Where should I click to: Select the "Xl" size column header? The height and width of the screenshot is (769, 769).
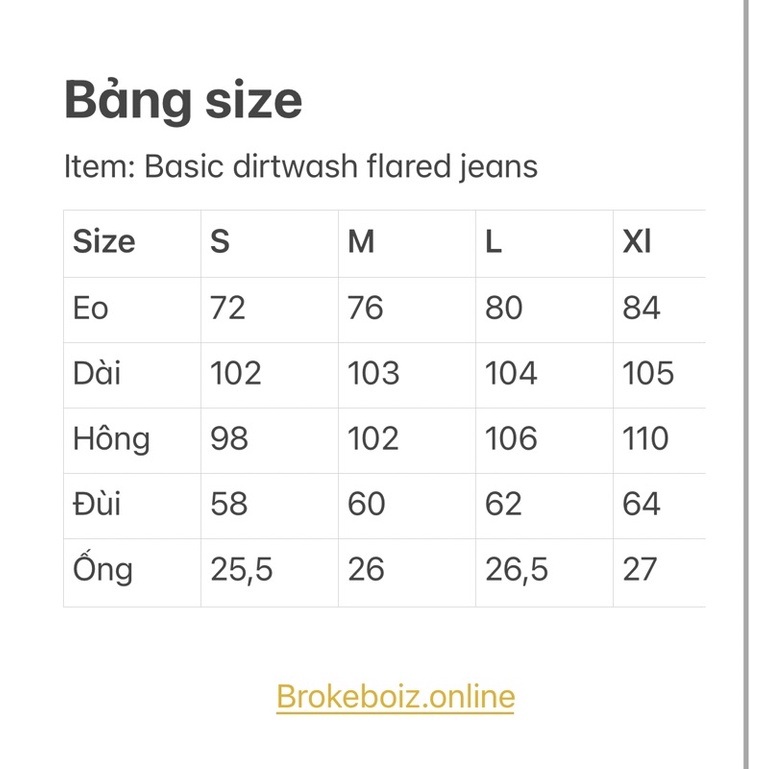637,242
